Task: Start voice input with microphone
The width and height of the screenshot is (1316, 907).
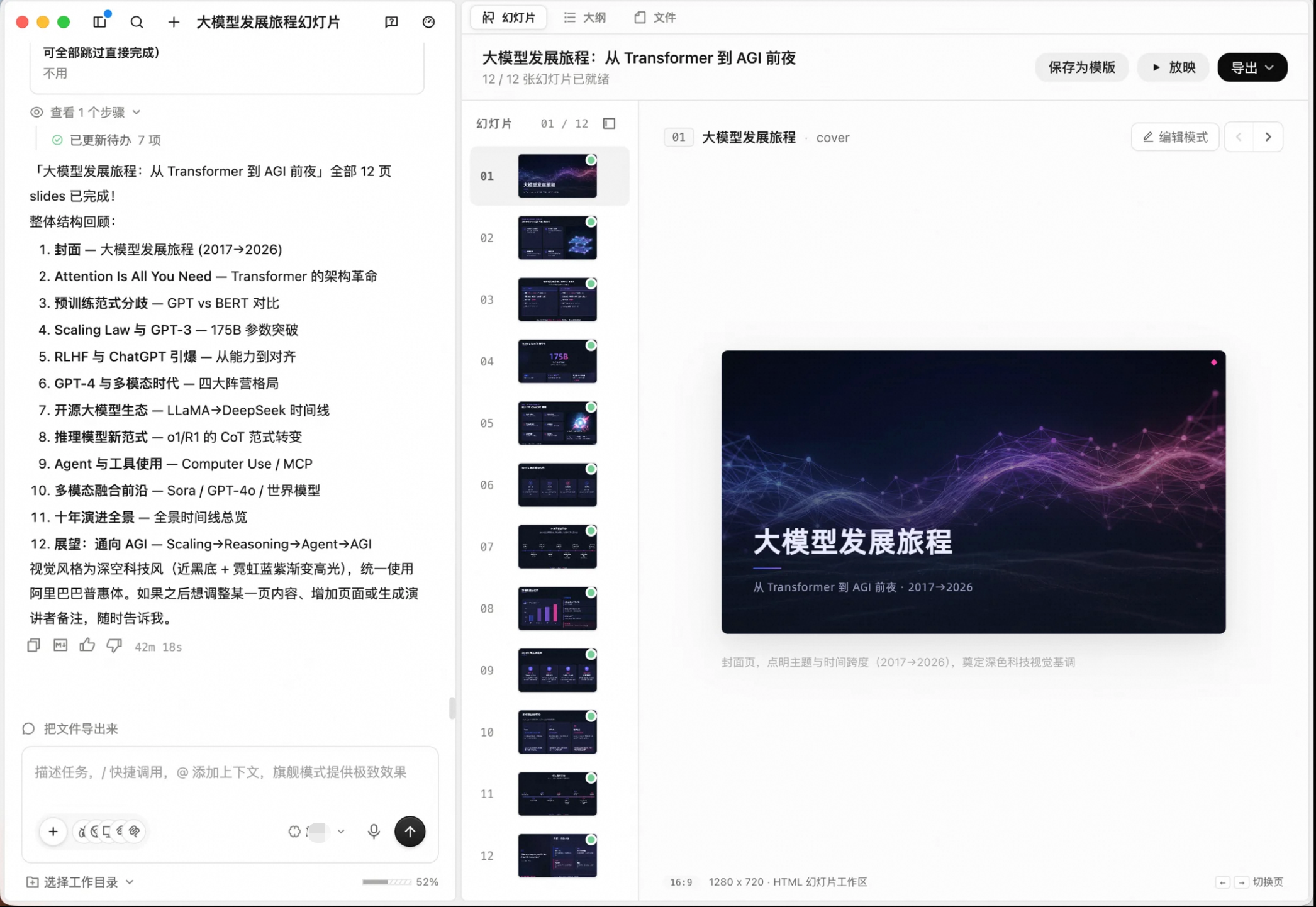Action: (374, 832)
